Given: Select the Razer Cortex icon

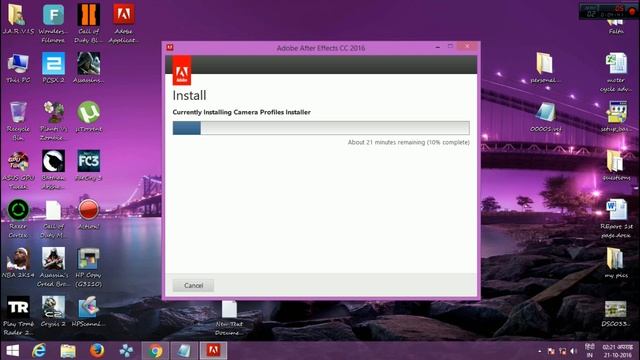Looking at the screenshot, I should click(18, 218).
